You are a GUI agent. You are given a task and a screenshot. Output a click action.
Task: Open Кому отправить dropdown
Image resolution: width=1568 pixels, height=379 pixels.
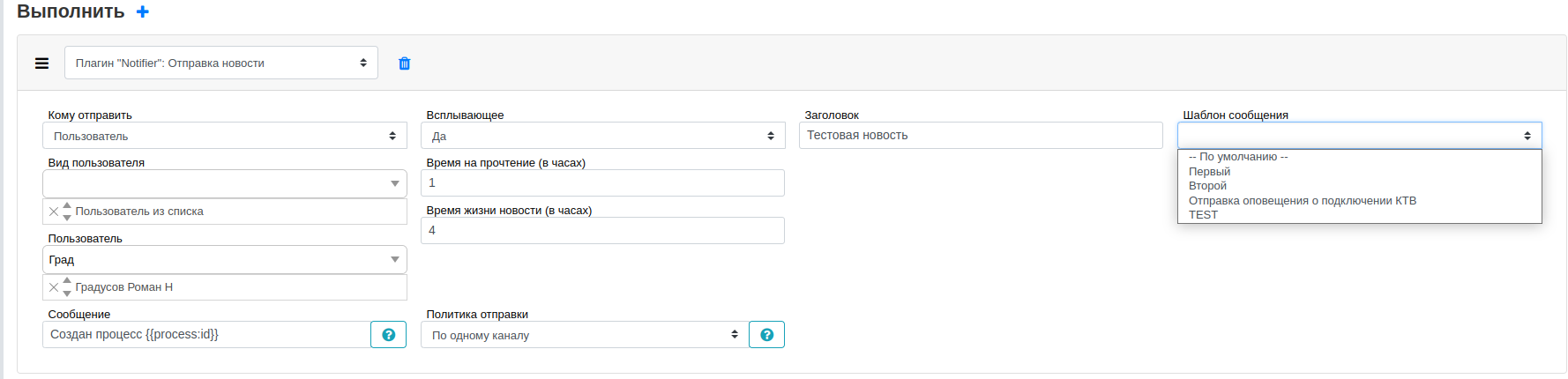click(225, 136)
